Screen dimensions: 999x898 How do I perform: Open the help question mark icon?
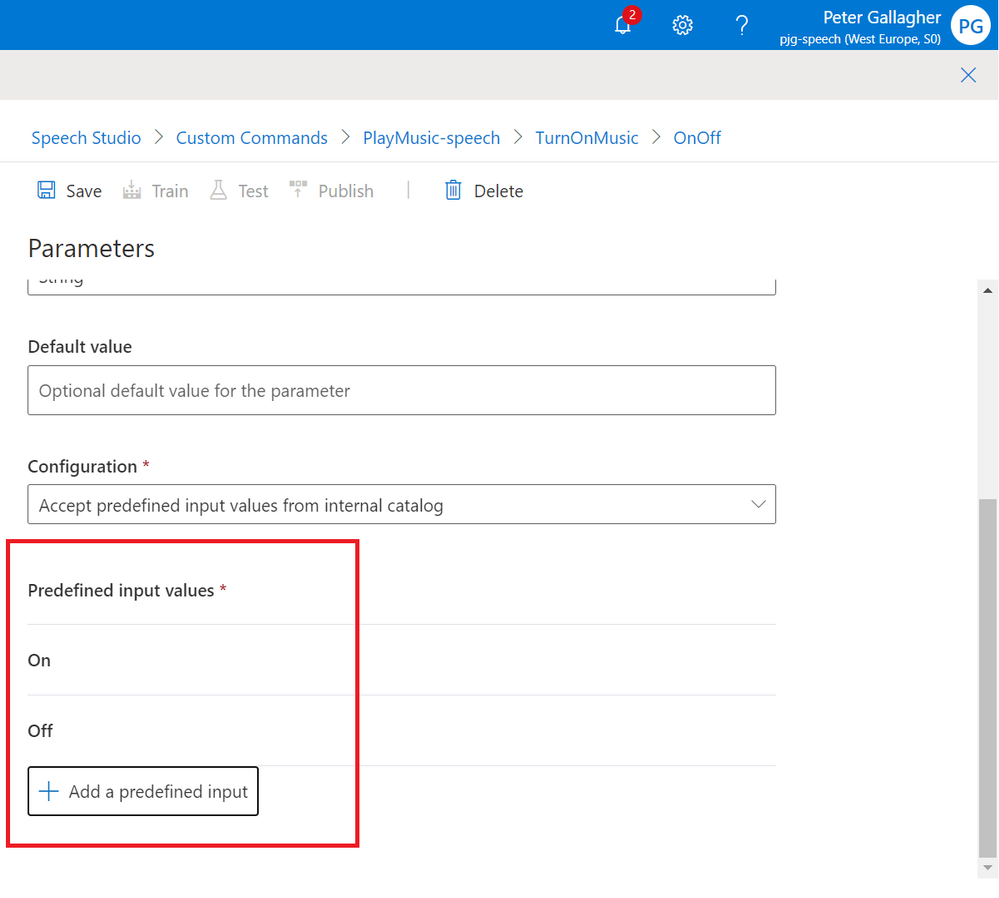point(742,25)
